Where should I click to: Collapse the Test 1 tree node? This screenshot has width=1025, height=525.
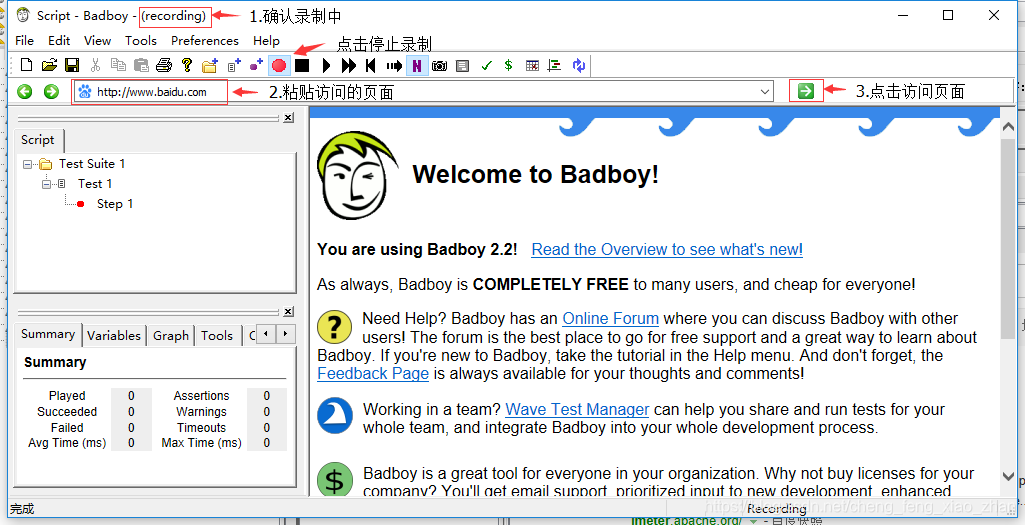tap(46, 184)
